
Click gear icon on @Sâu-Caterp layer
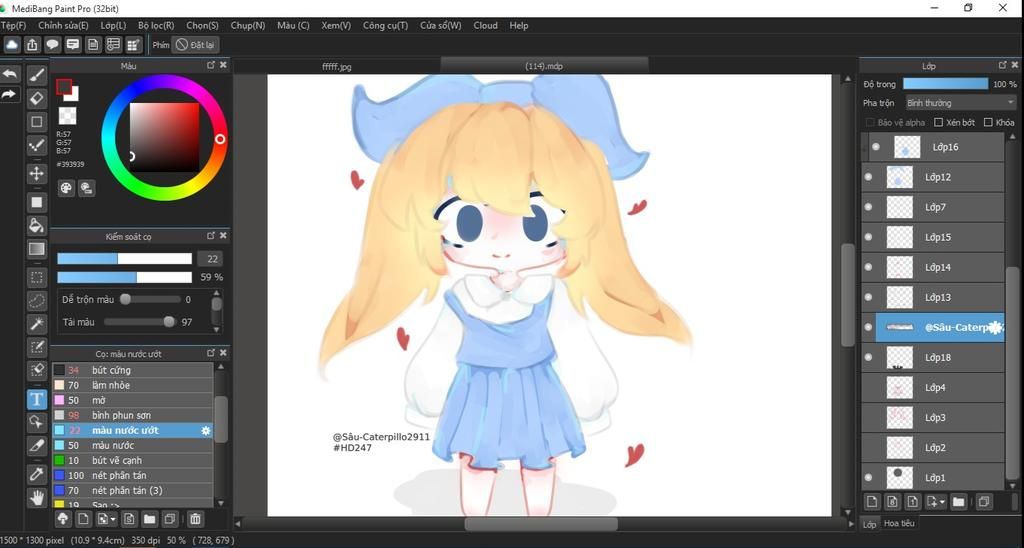point(995,327)
